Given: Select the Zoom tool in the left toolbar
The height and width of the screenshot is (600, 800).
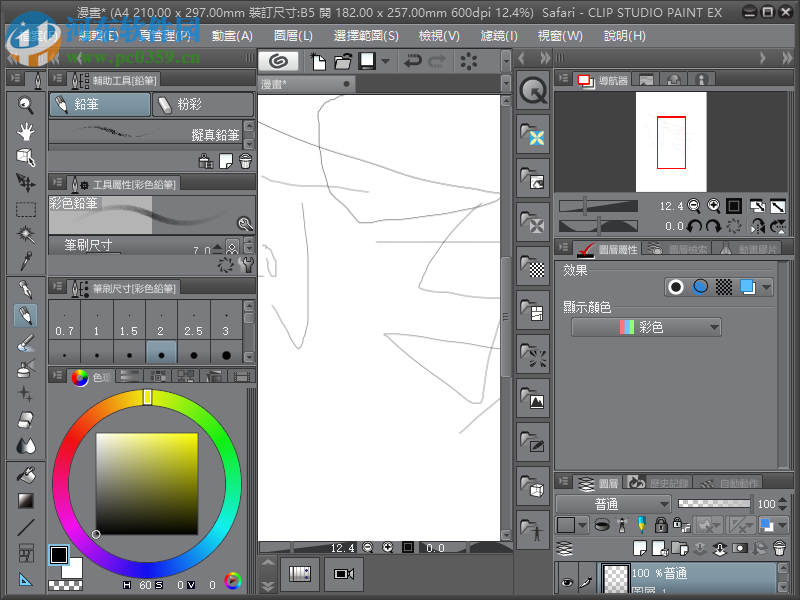Looking at the screenshot, I should click(x=24, y=103).
